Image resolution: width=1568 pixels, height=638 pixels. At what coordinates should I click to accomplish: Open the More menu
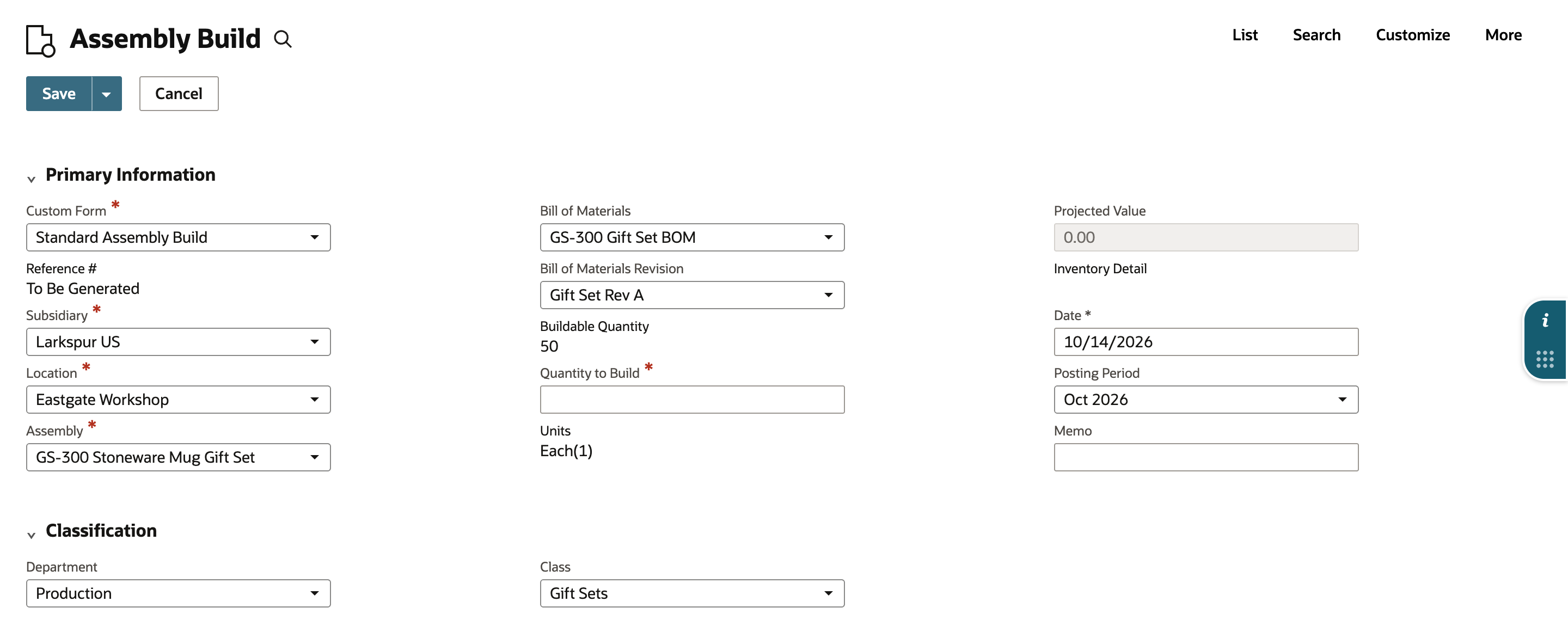click(1503, 35)
